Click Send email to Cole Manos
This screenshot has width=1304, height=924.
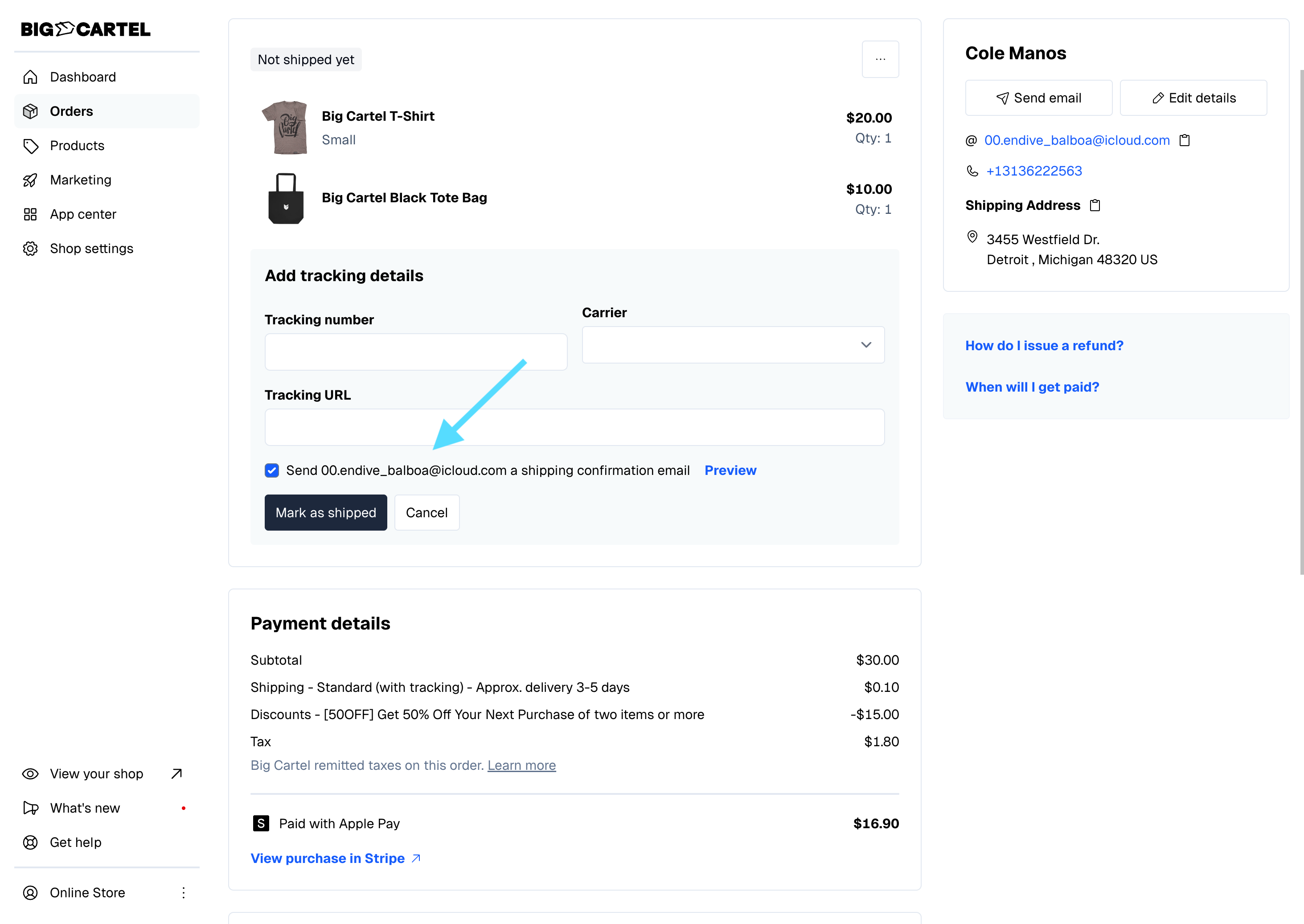click(x=1038, y=98)
